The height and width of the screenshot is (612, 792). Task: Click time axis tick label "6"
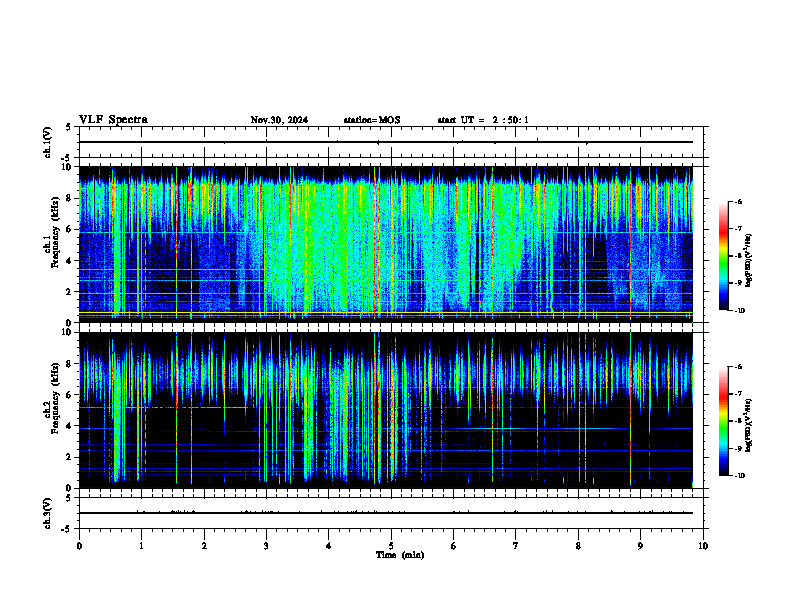[x=454, y=546]
